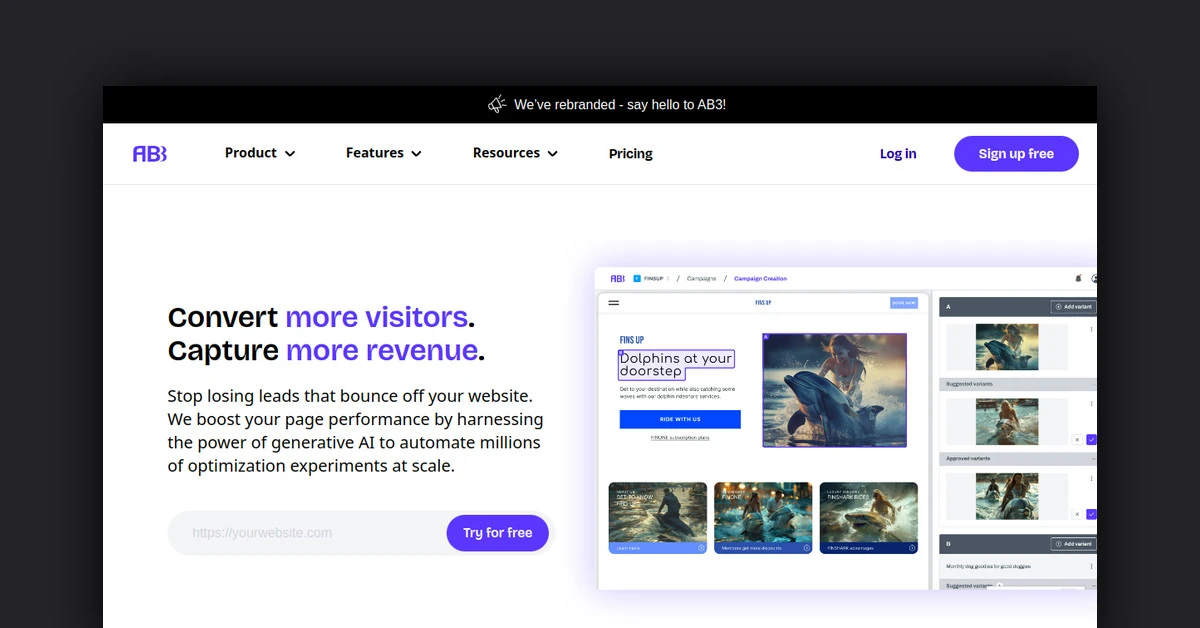This screenshot has width=1200, height=628.
Task: Approve the suggested variant with purple checkmark
Action: tap(1091, 439)
